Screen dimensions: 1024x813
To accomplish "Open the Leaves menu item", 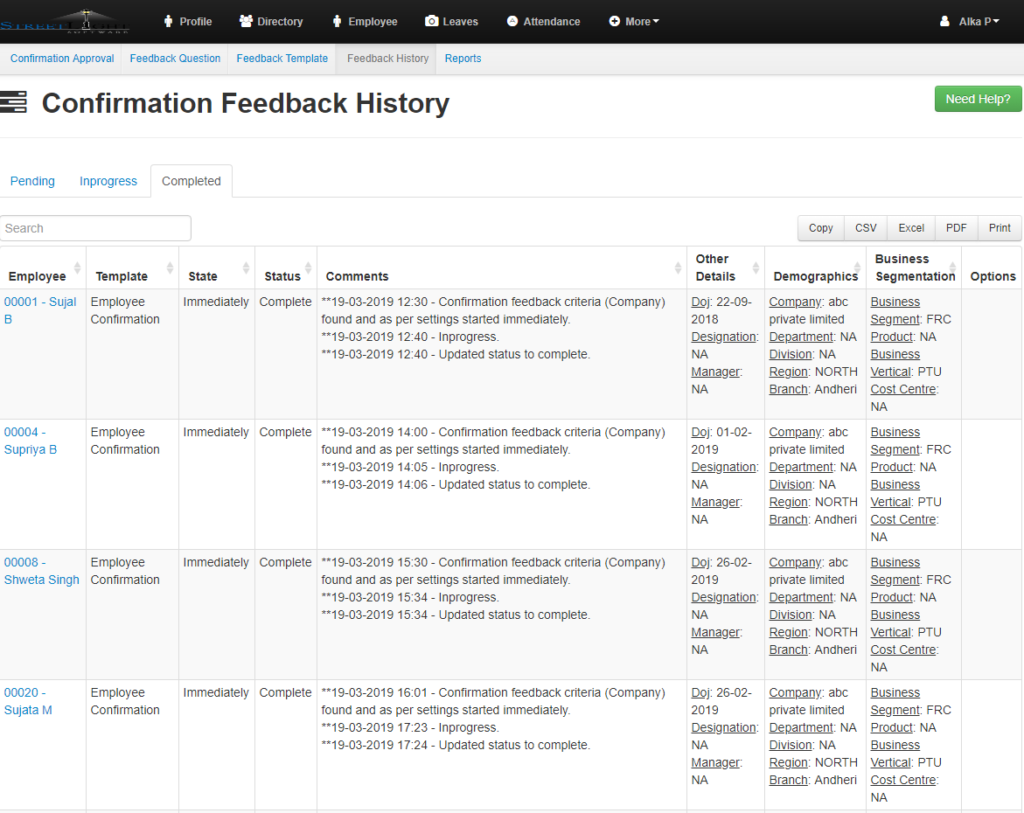I will coord(451,22).
